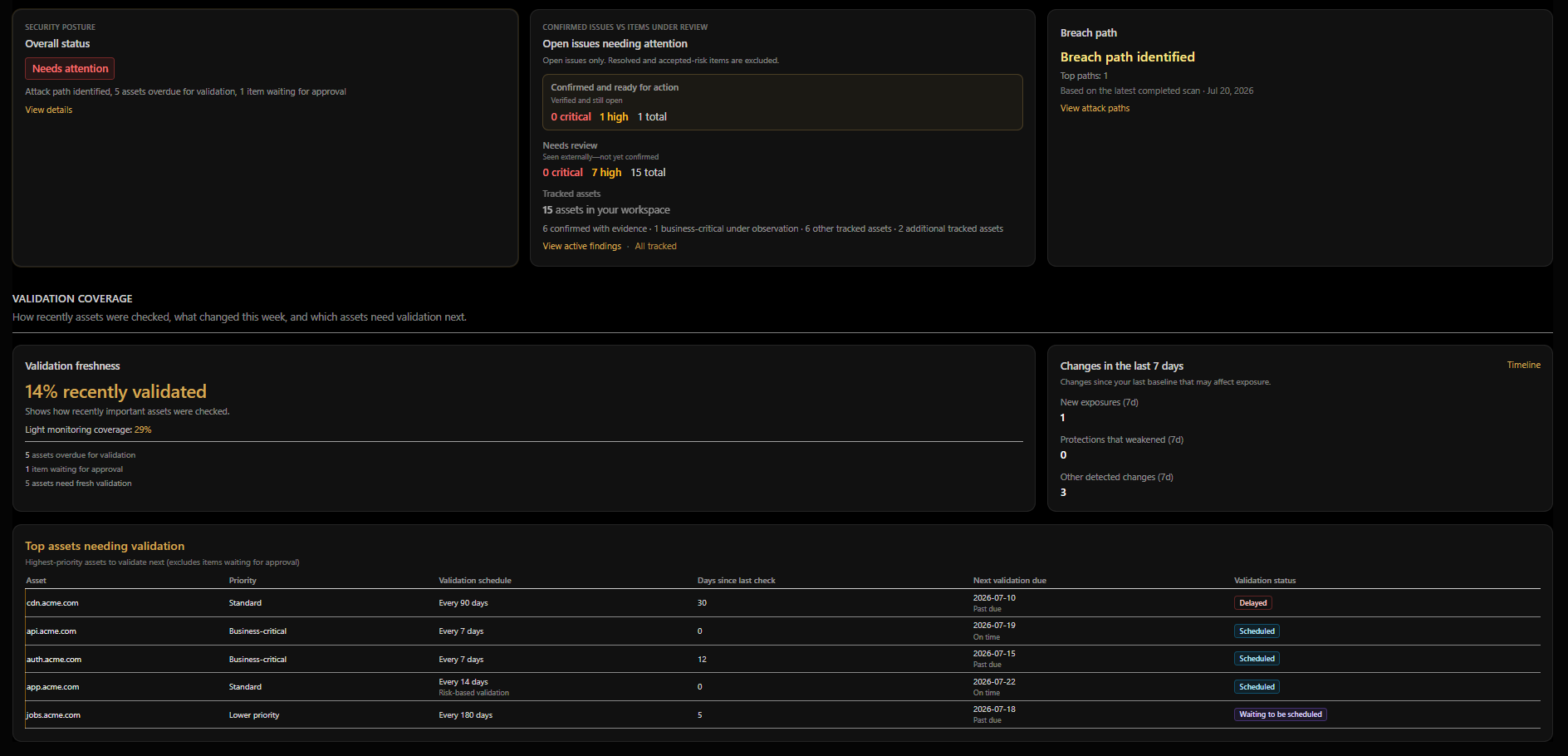Click 5 assets overdue for validation
This screenshot has width=1568, height=756.
click(x=80, y=455)
